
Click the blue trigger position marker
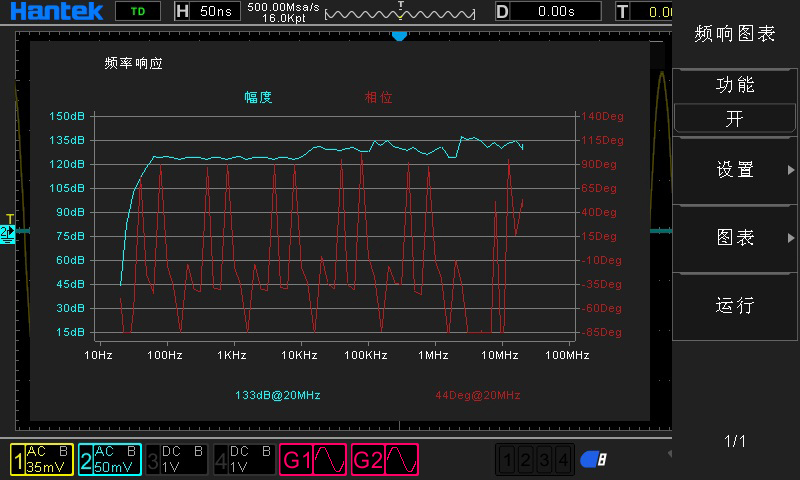coord(399,35)
